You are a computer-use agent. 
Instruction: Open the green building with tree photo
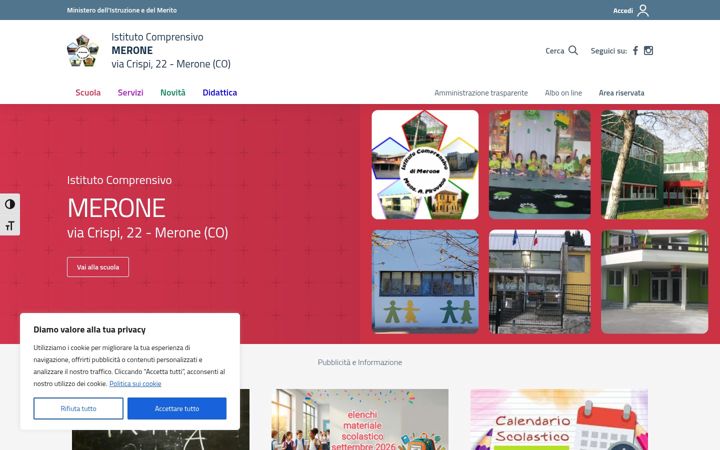[x=655, y=164]
